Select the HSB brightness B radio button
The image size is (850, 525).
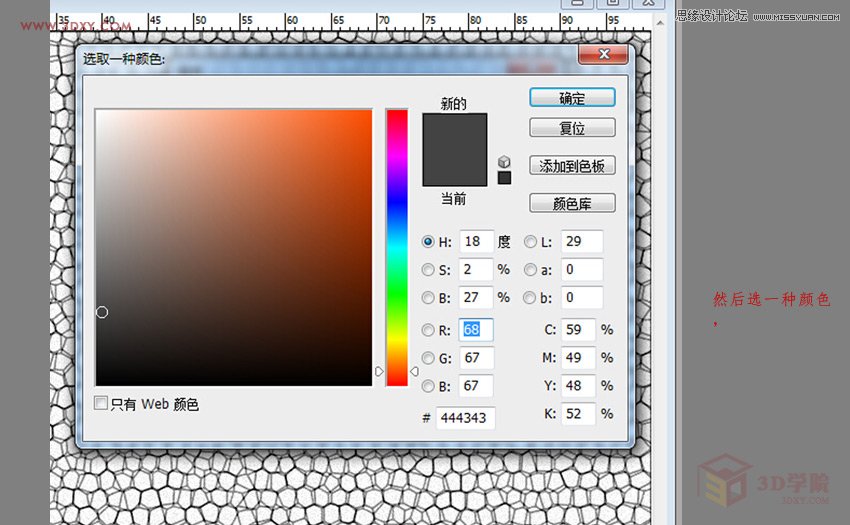pos(428,297)
